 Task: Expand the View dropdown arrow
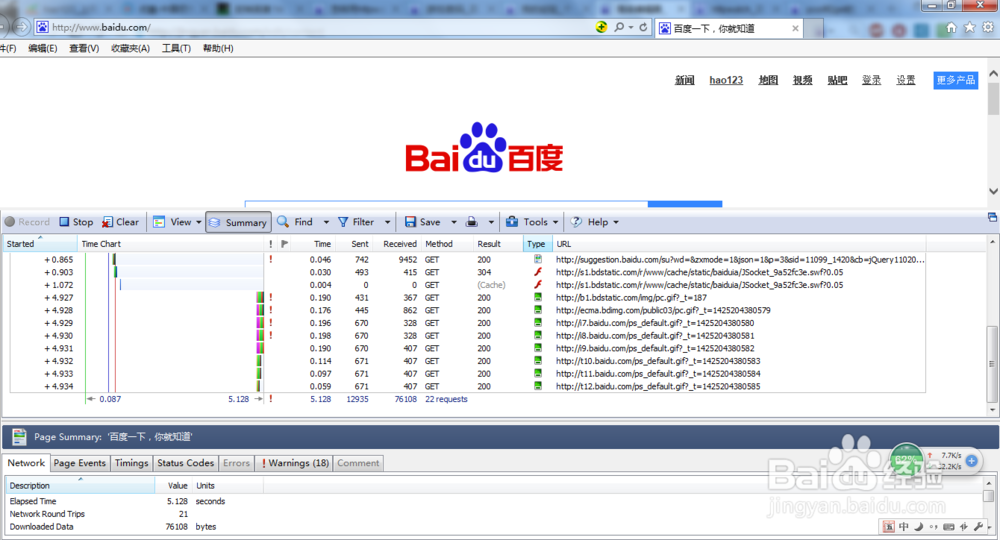pos(199,223)
